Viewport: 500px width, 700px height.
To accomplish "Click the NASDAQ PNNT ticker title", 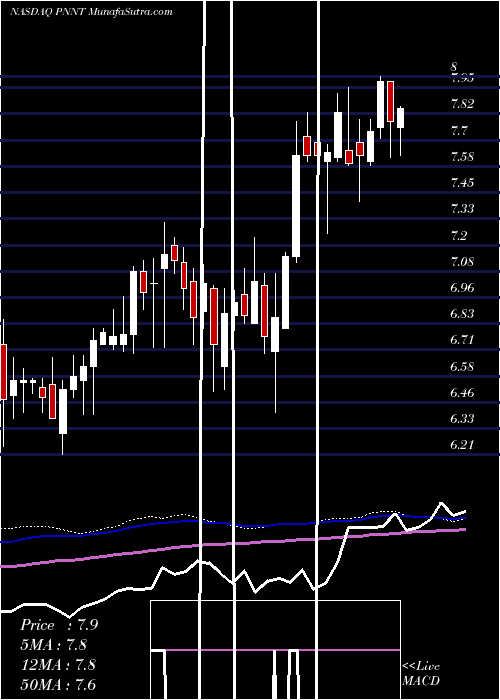I will 92,12.
